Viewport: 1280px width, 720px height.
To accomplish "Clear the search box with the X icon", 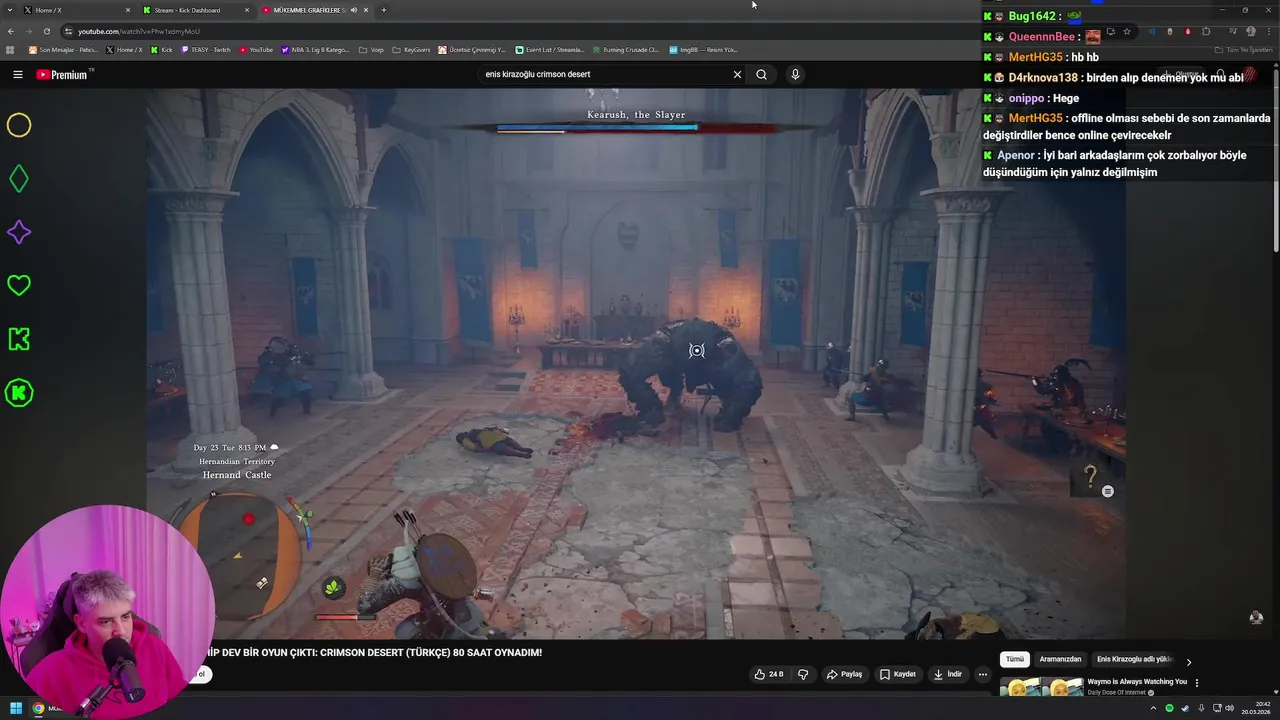I will click(737, 74).
